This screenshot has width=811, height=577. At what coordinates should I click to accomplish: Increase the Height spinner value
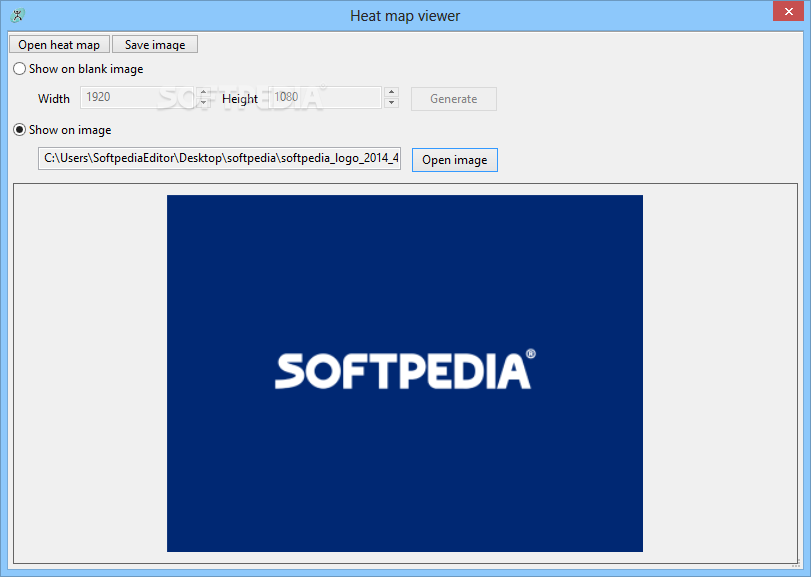[x=392, y=92]
